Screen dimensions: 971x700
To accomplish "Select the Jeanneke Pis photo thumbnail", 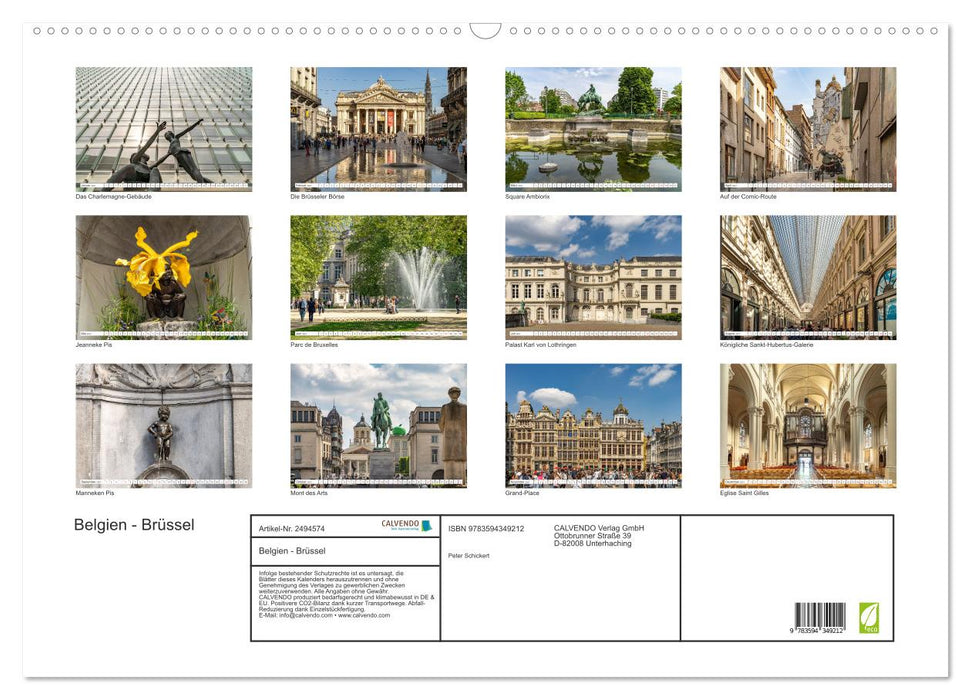I will pyautogui.click(x=163, y=277).
